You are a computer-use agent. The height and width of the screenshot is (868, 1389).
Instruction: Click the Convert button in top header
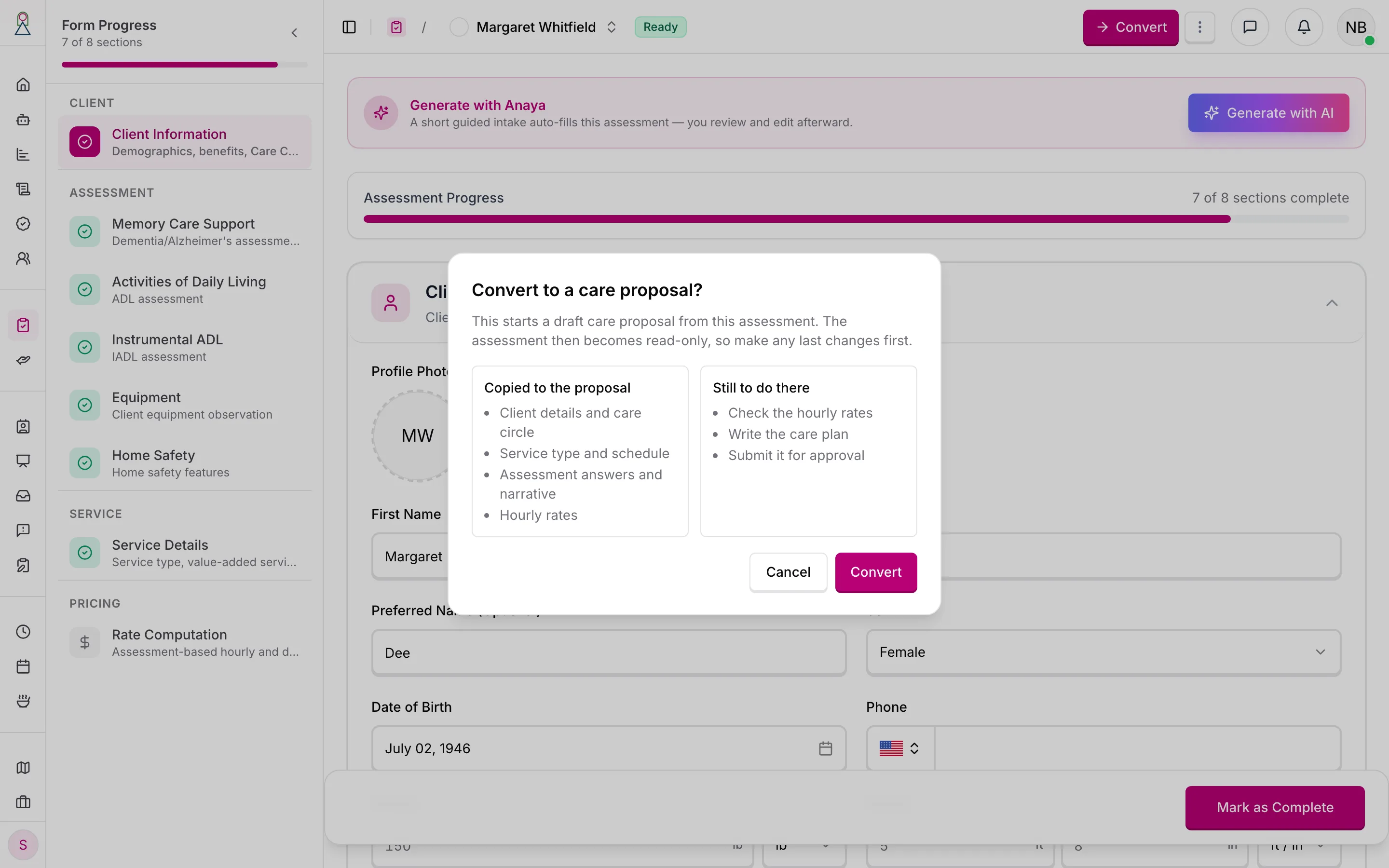point(1130,27)
